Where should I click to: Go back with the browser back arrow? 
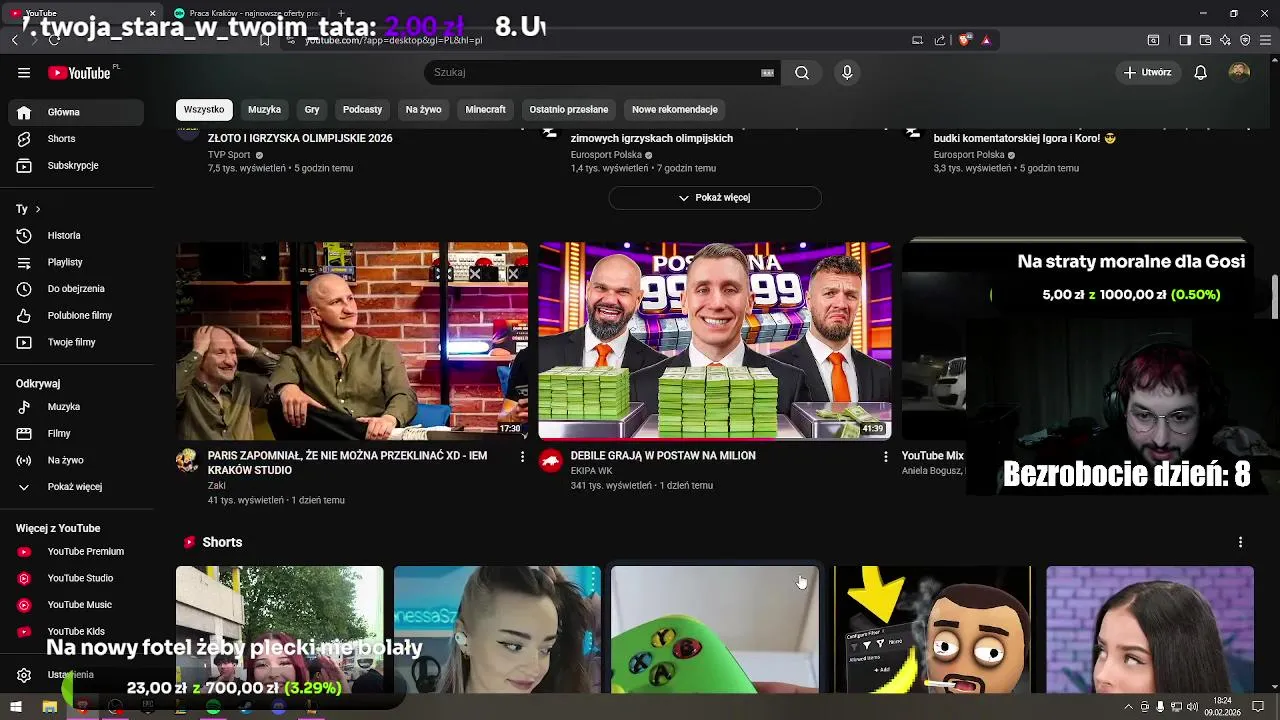click(15, 40)
